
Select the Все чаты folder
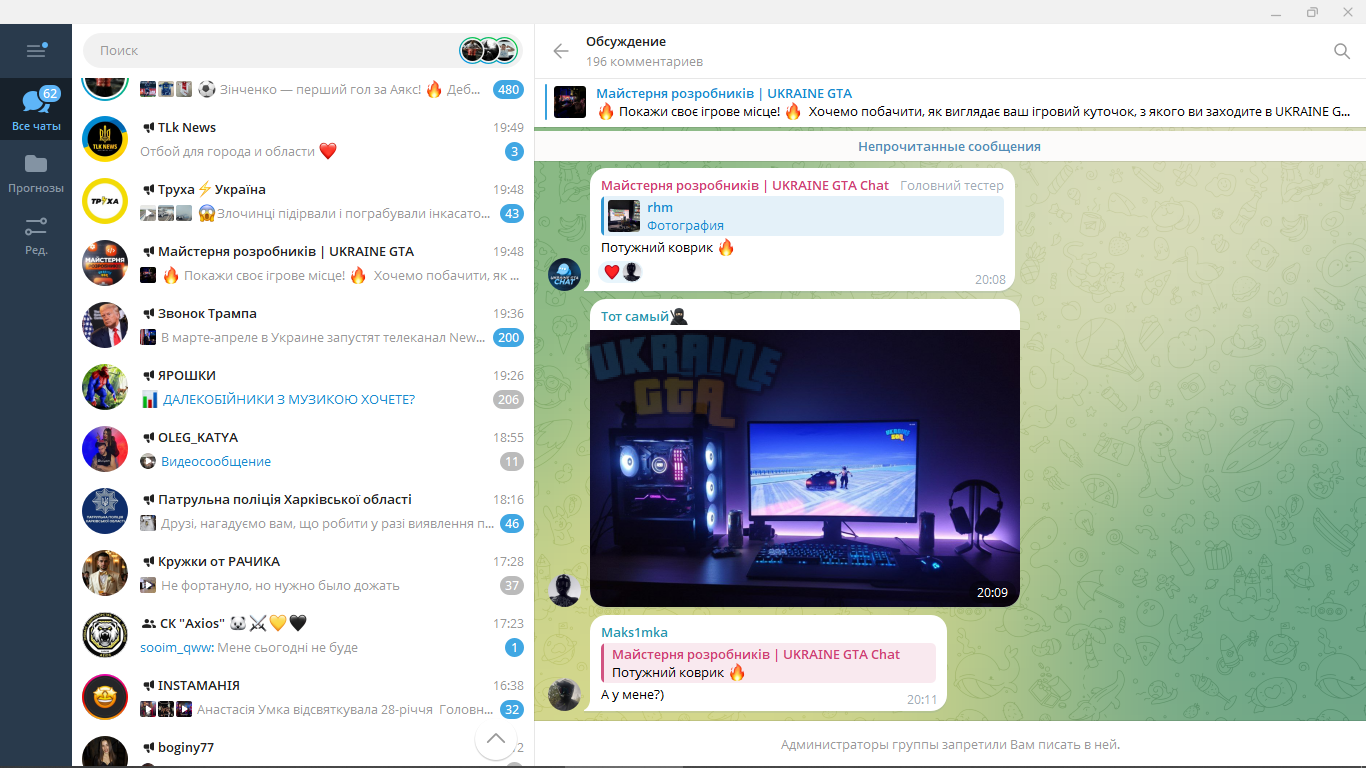point(36,109)
